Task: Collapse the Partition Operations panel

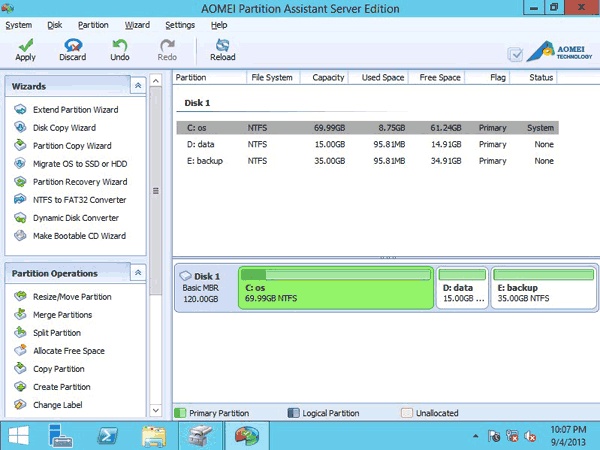Action: (x=138, y=273)
